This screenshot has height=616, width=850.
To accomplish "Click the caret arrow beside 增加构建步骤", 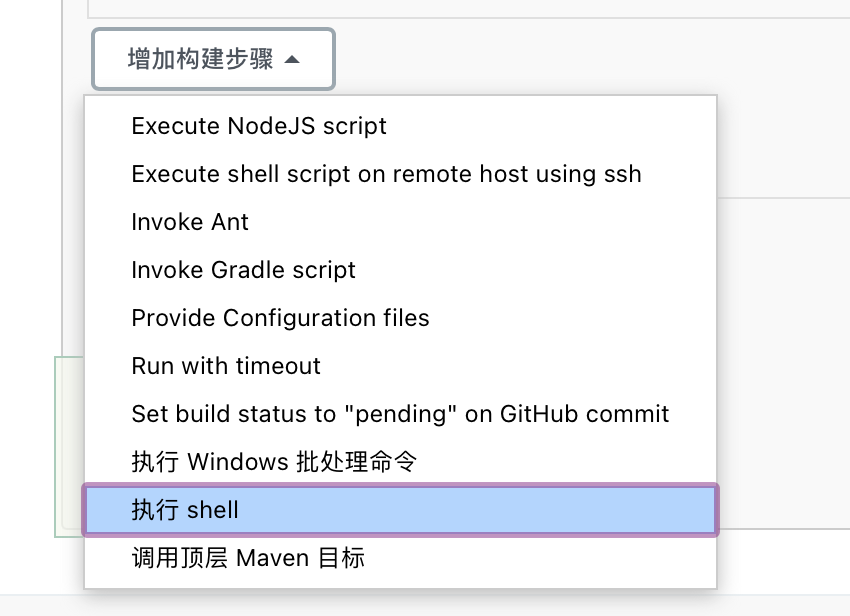I will click(292, 59).
